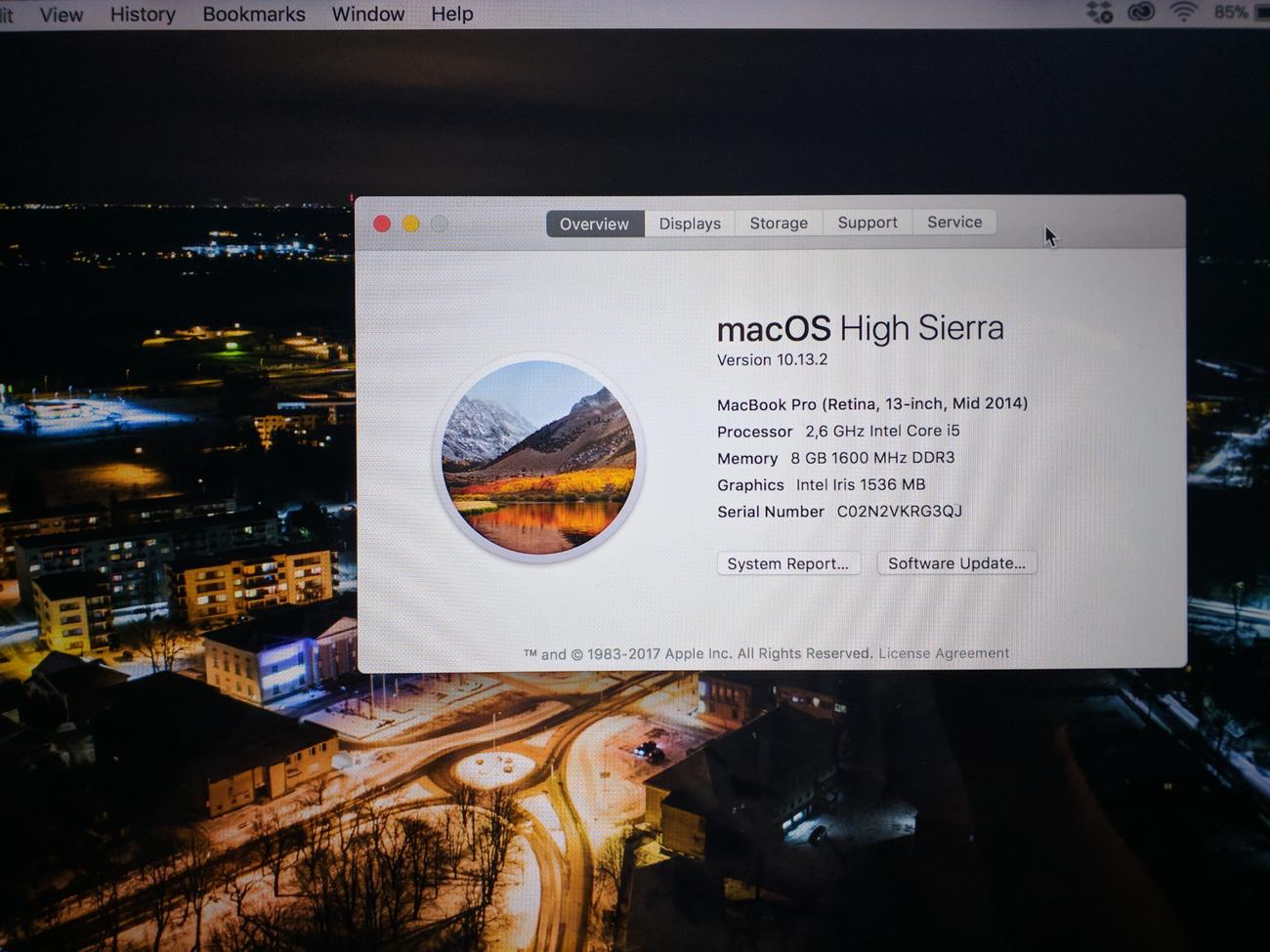Viewport: 1270px width, 952px height.
Task: Switch to the Service tab
Action: 954,222
